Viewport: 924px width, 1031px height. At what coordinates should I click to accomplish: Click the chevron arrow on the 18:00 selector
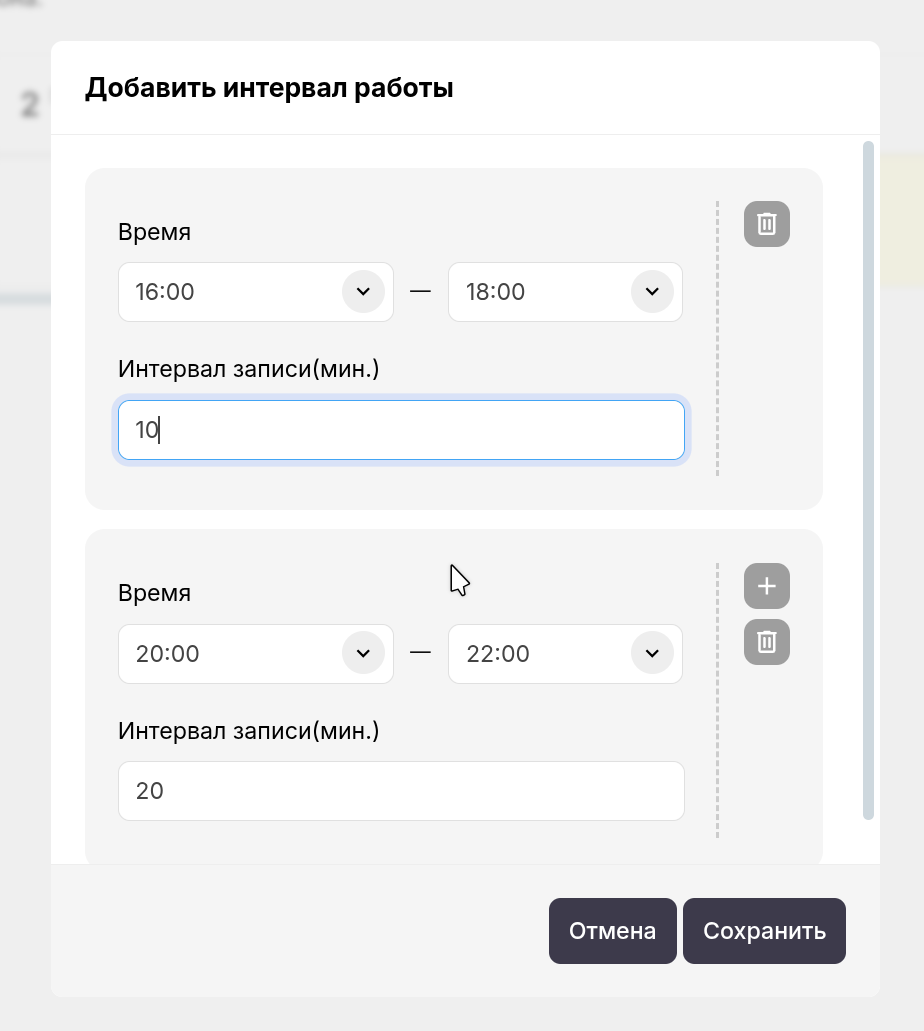(x=652, y=292)
